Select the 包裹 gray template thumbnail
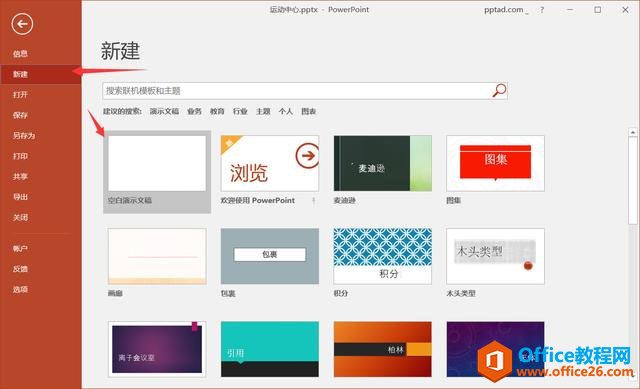Screen dimensions: 640x389 pos(270,256)
